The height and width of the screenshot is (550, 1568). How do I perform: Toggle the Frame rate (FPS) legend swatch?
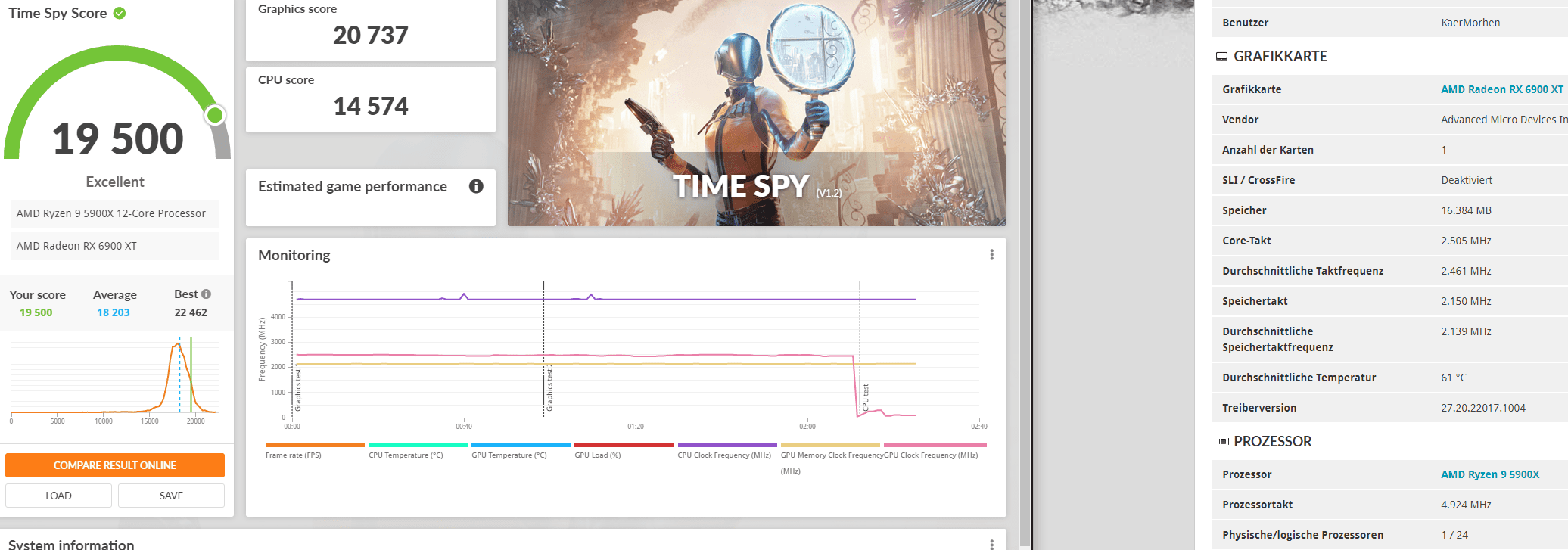coord(315,445)
